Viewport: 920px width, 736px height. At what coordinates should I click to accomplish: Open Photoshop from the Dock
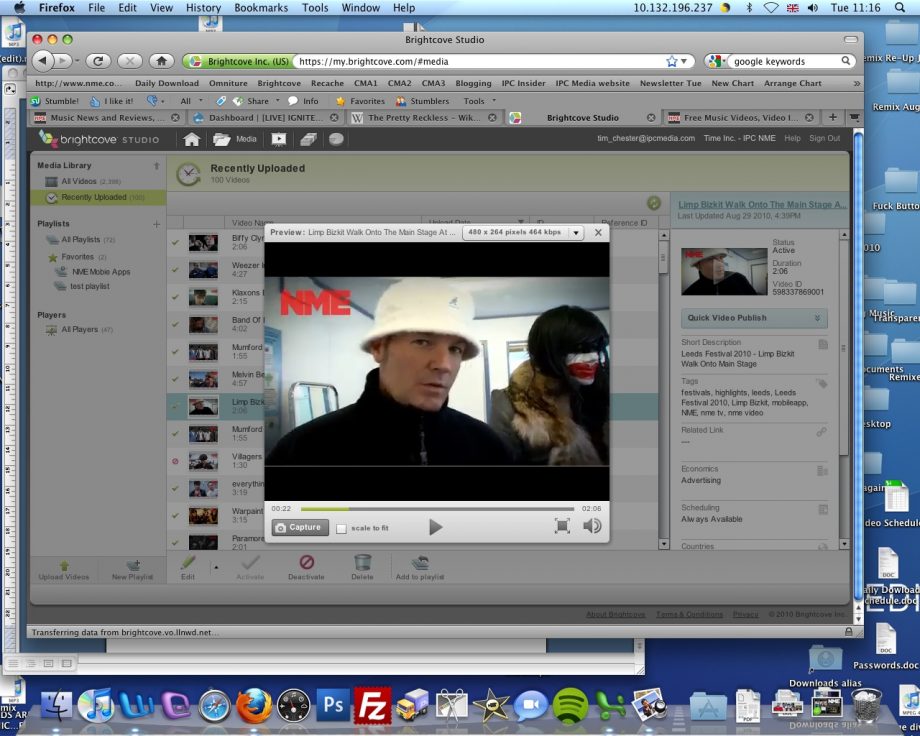point(333,705)
